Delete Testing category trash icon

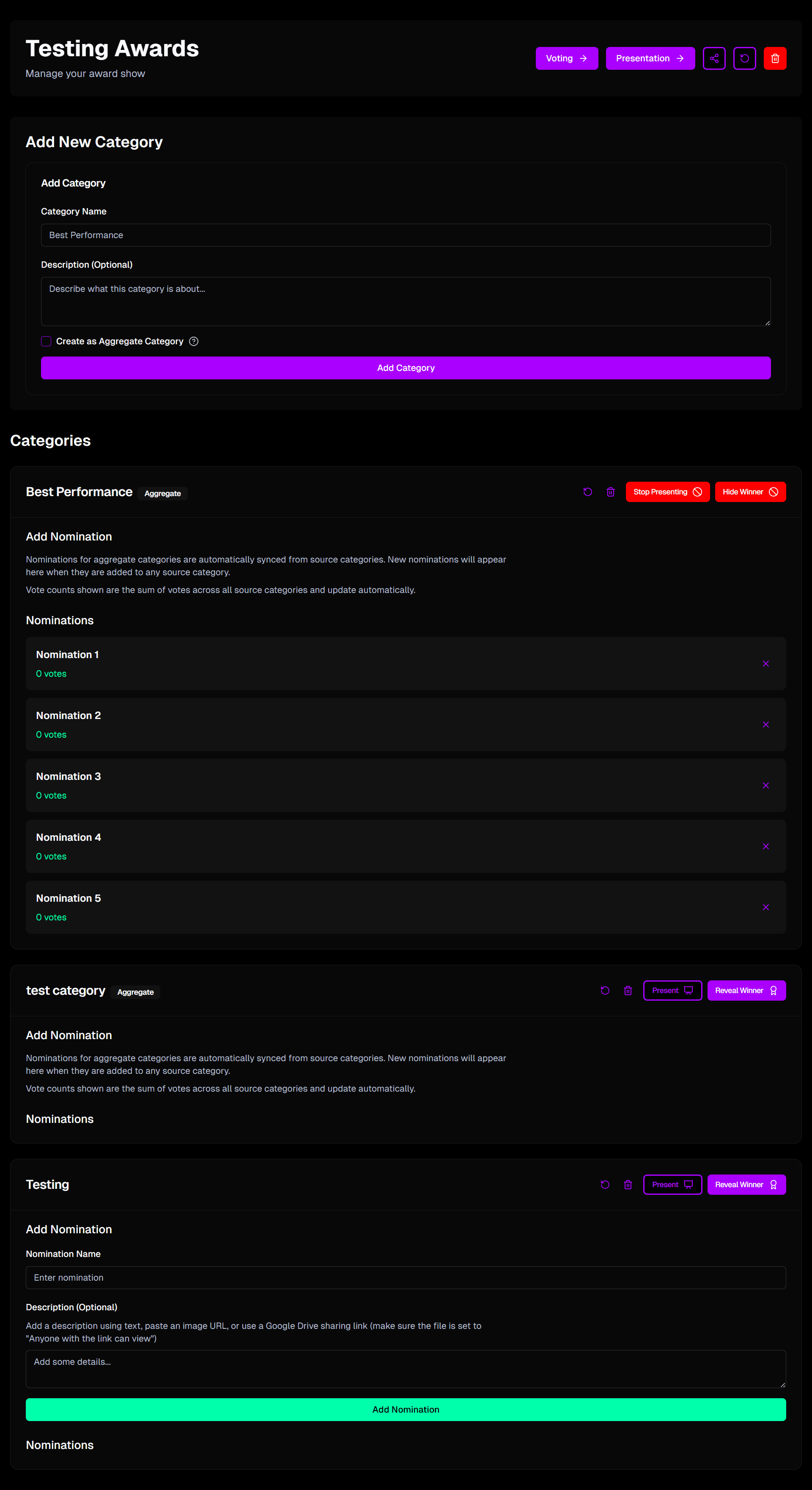(x=628, y=1185)
